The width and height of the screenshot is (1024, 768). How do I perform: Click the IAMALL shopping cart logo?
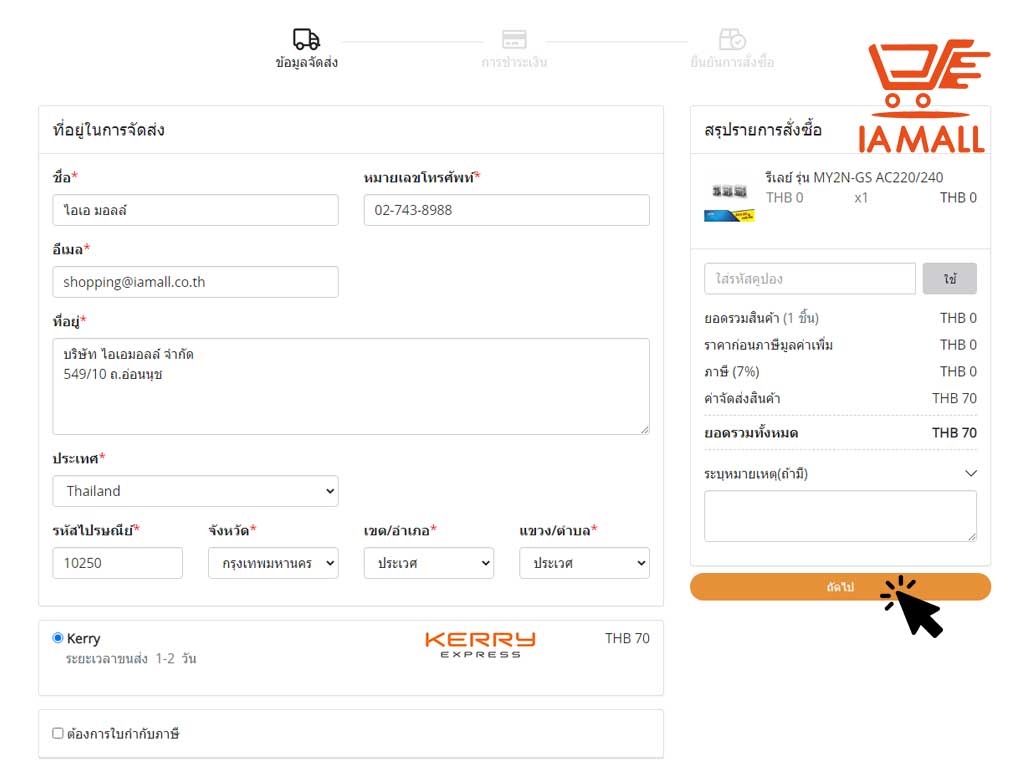pos(922,97)
